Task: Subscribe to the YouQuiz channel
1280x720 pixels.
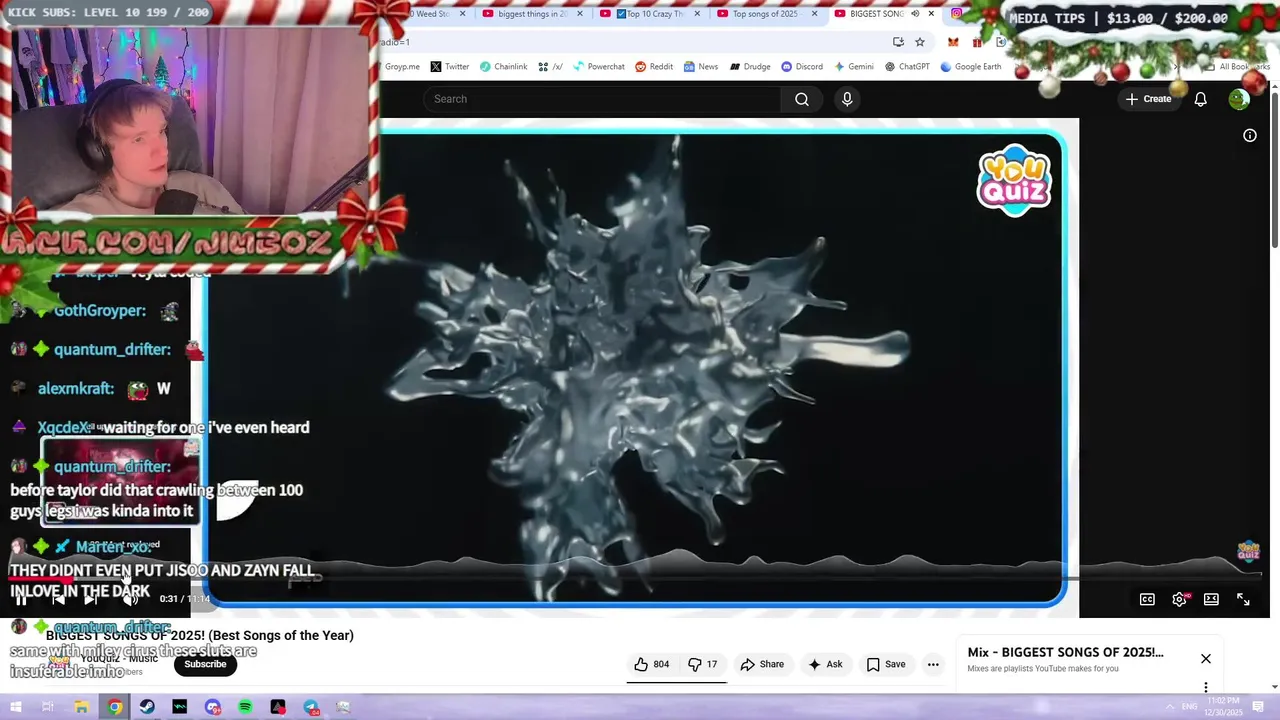Action: pos(205,664)
